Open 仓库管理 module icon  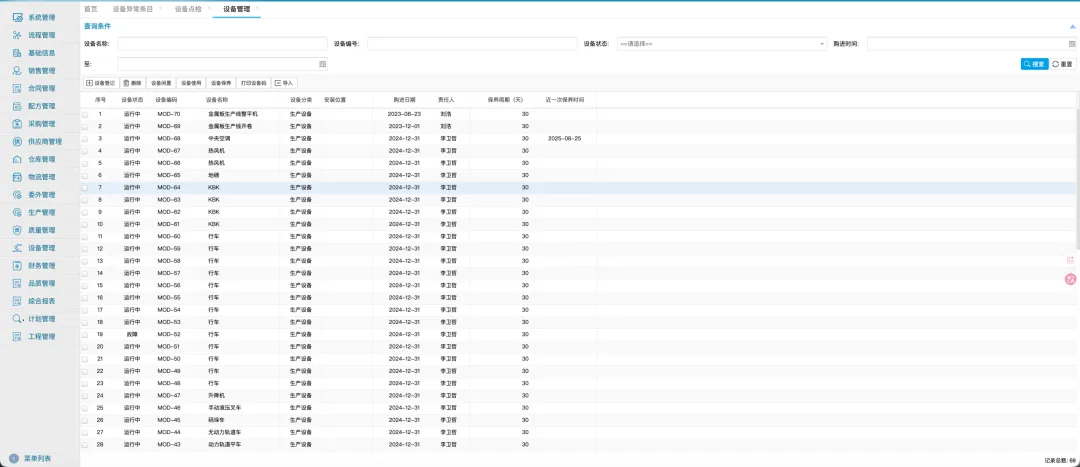[18, 159]
